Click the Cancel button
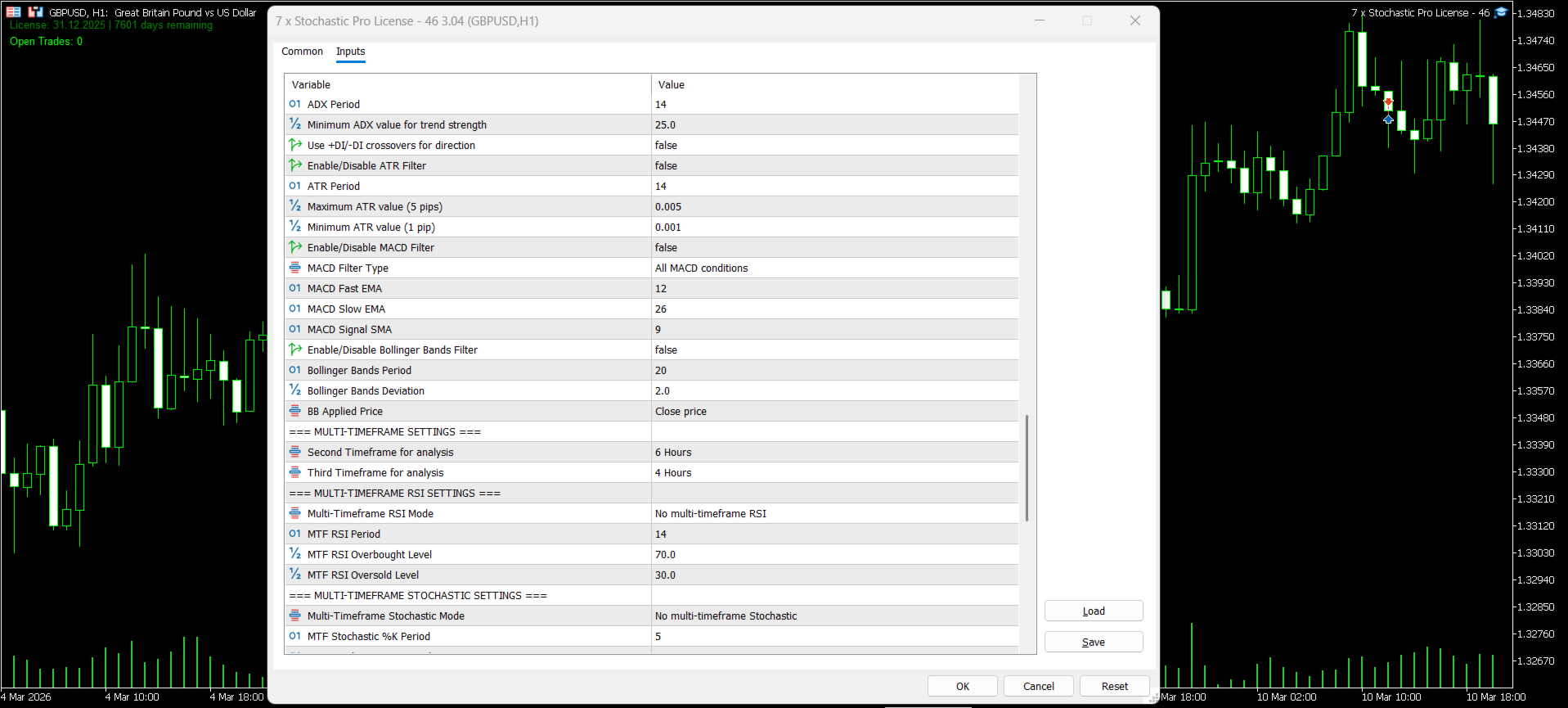1568x708 pixels. coord(1039,686)
